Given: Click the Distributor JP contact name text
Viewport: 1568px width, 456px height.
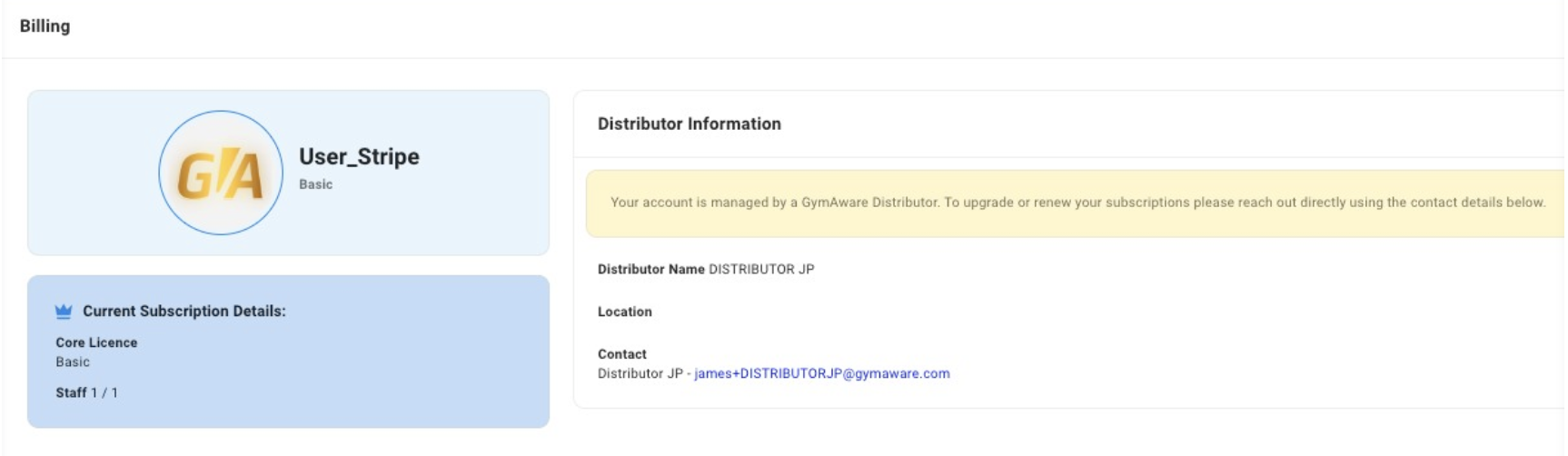Looking at the screenshot, I should pyautogui.click(x=640, y=373).
